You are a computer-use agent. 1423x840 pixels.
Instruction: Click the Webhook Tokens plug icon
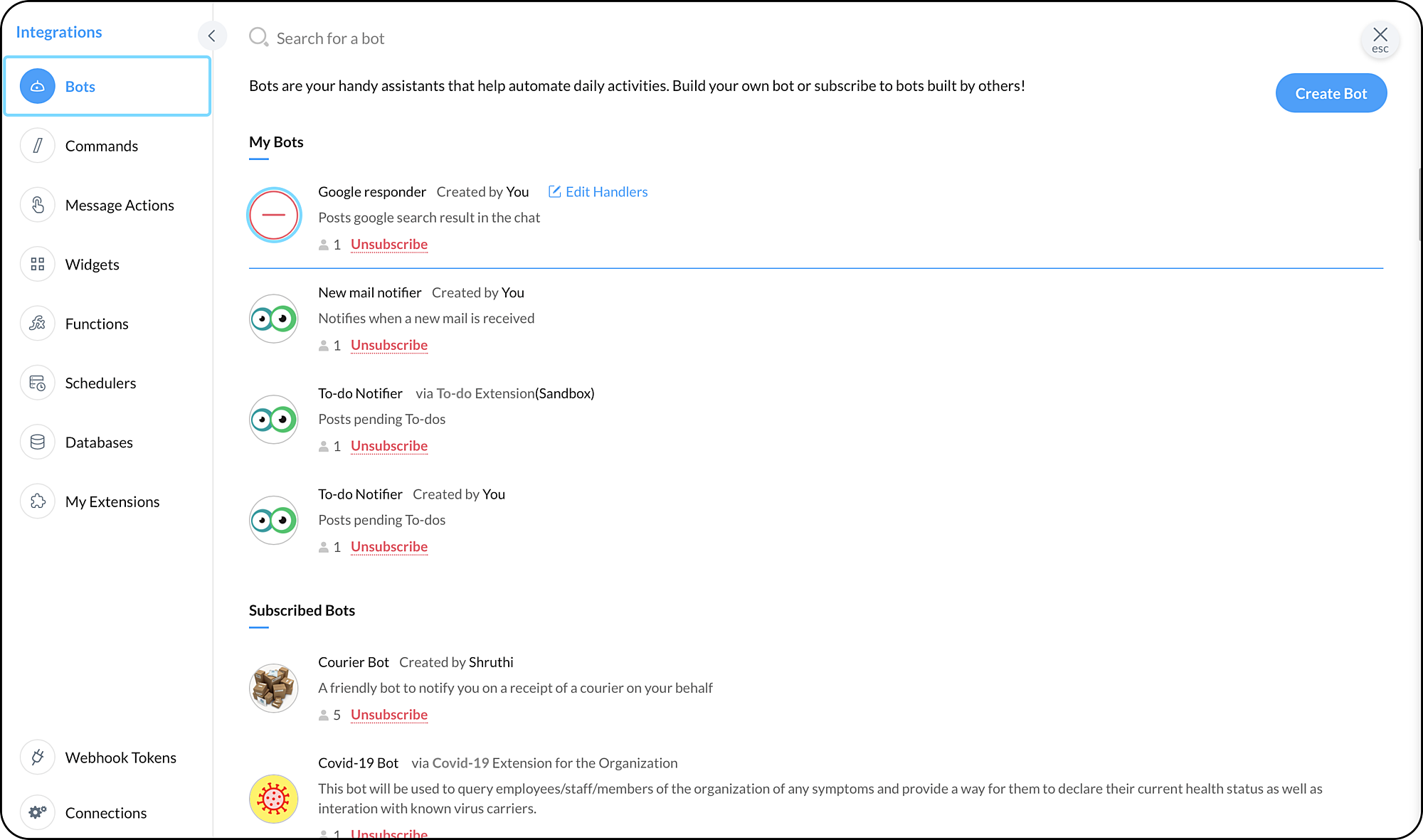(38, 757)
